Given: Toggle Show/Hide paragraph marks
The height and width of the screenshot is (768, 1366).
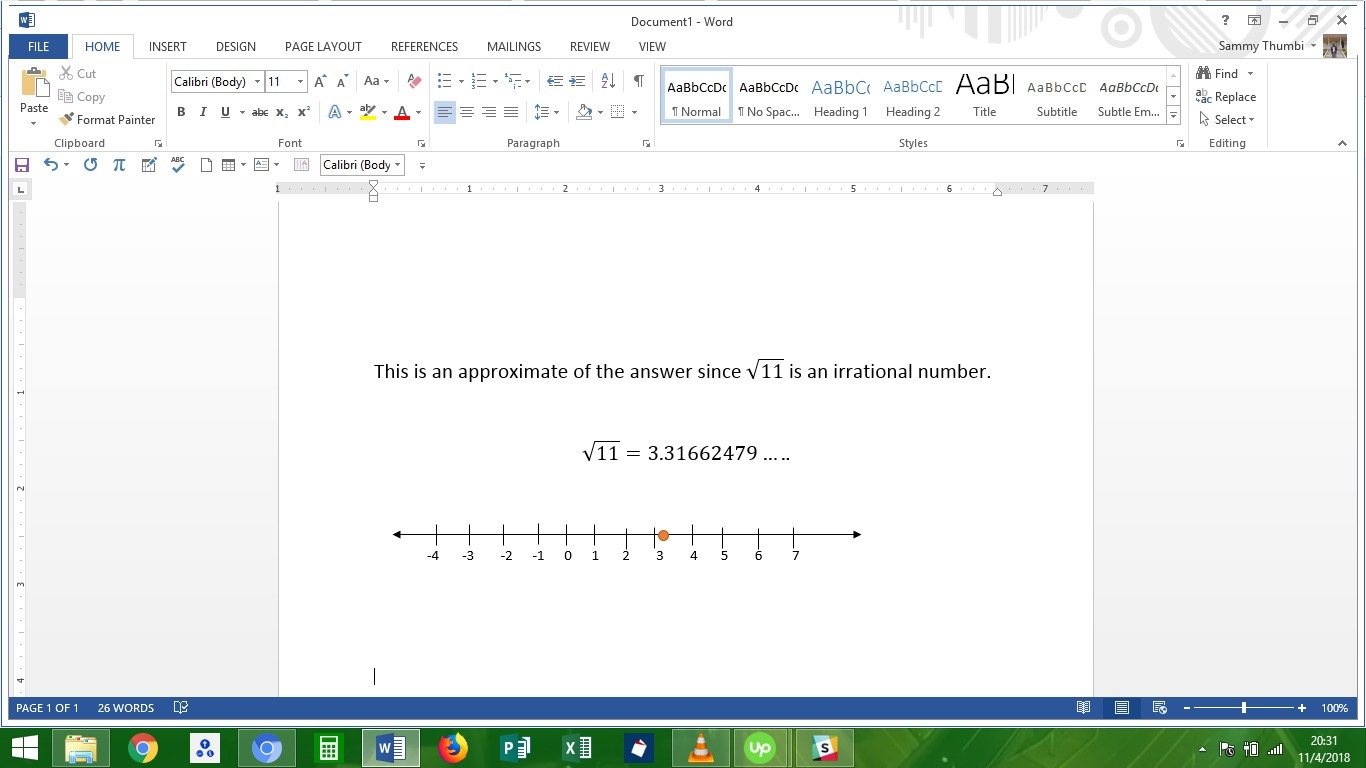Looking at the screenshot, I should (x=638, y=81).
